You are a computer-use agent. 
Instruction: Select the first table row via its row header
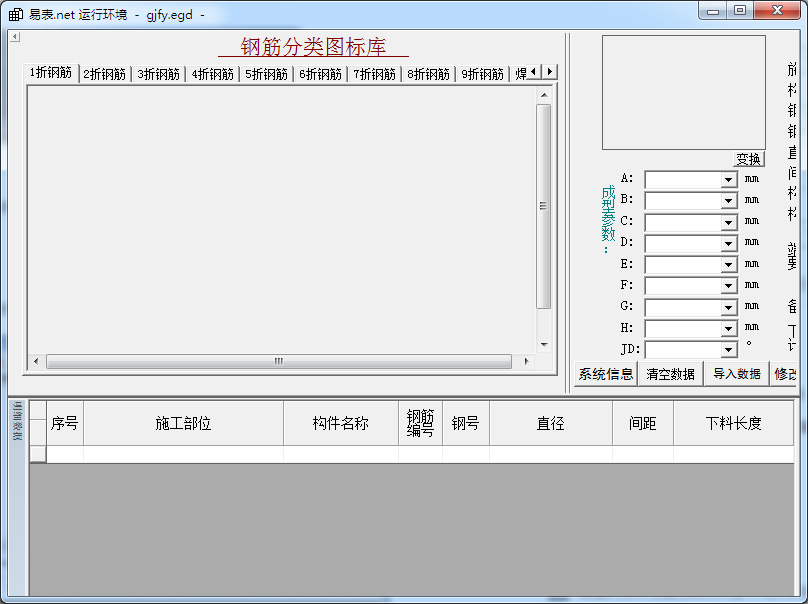pos(38,454)
